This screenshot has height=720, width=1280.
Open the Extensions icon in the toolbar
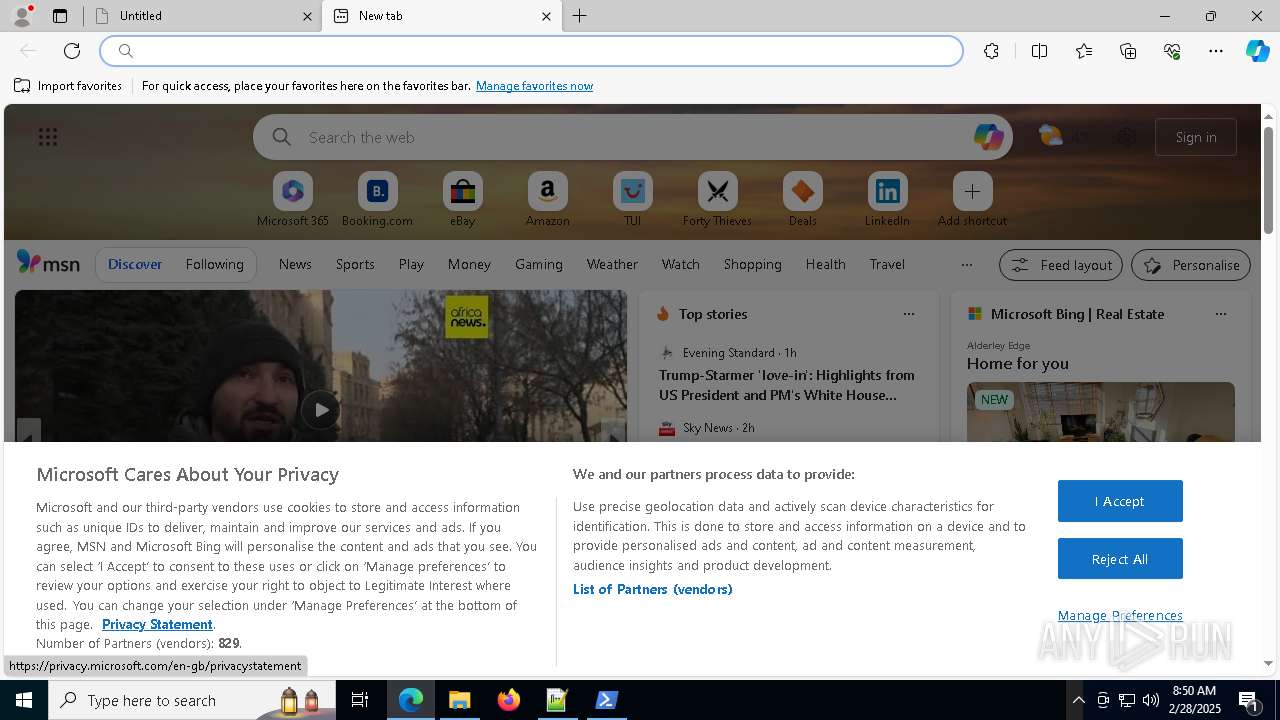(x=991, y=51)
